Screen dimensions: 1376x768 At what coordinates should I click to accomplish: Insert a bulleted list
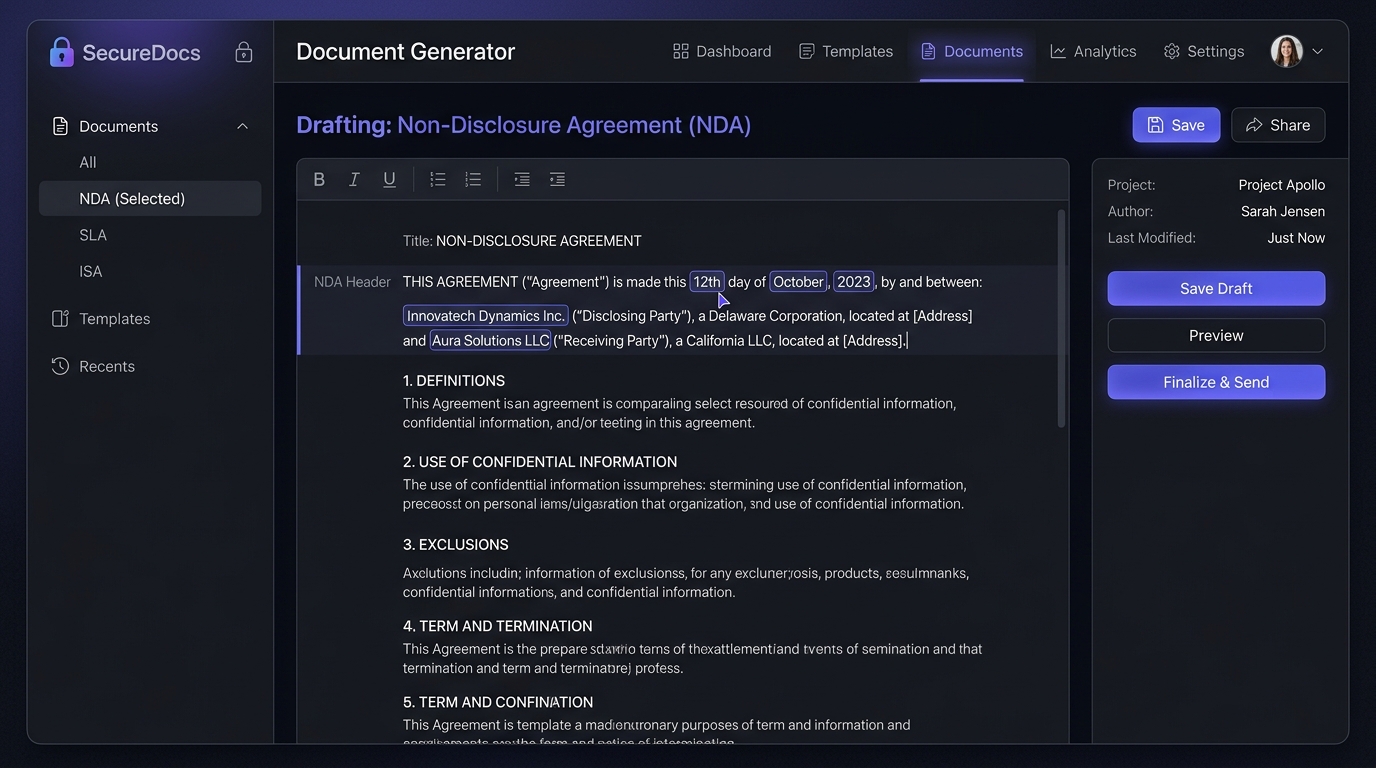pos(438,179)
